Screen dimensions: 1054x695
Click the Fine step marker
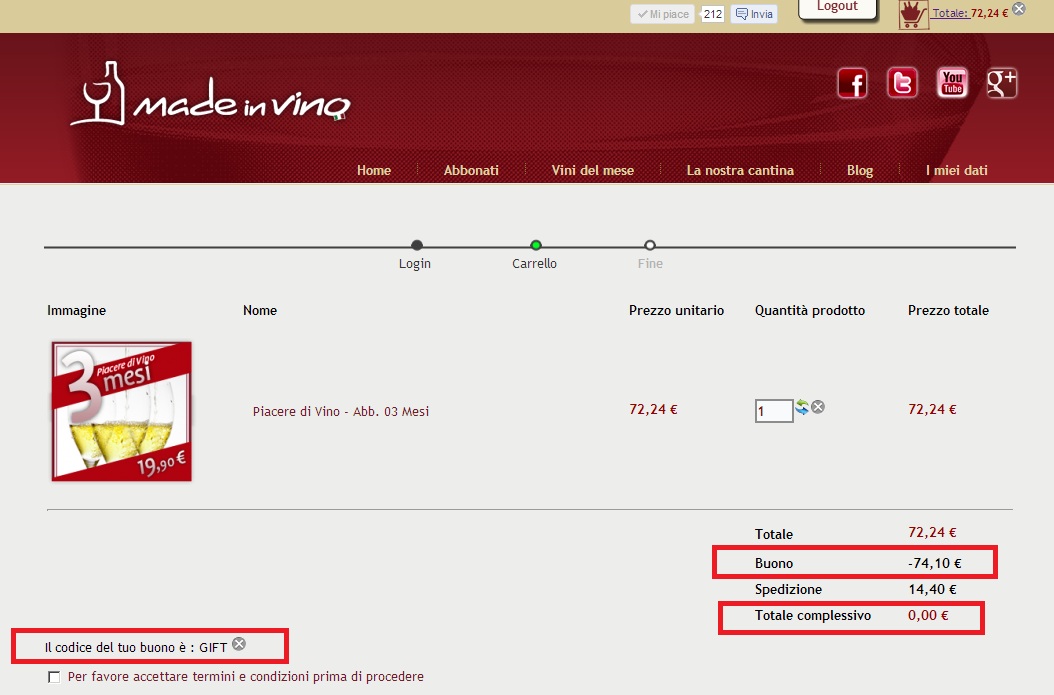(649, 245)
